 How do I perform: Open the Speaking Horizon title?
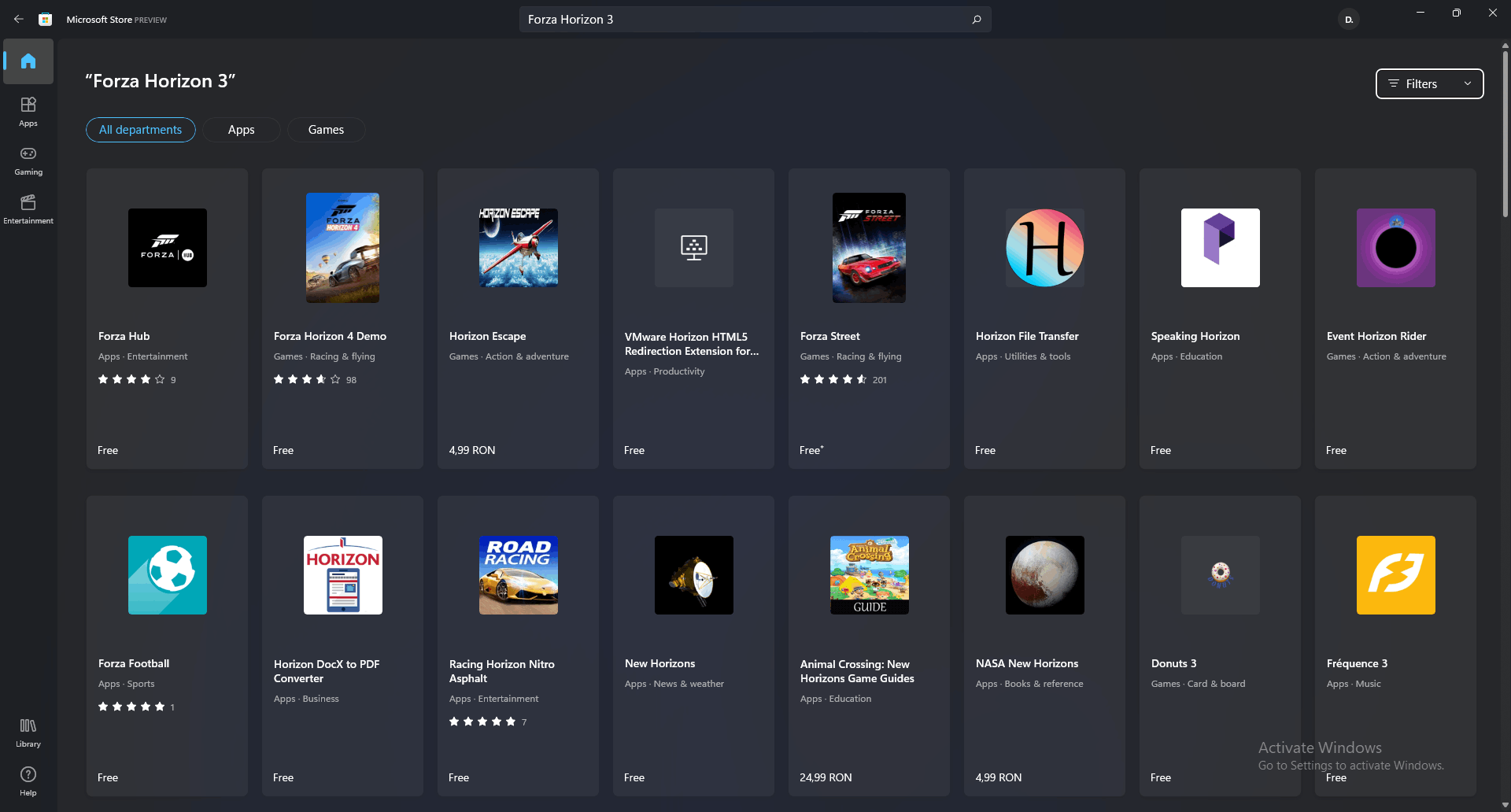(x=1195, y=336)
